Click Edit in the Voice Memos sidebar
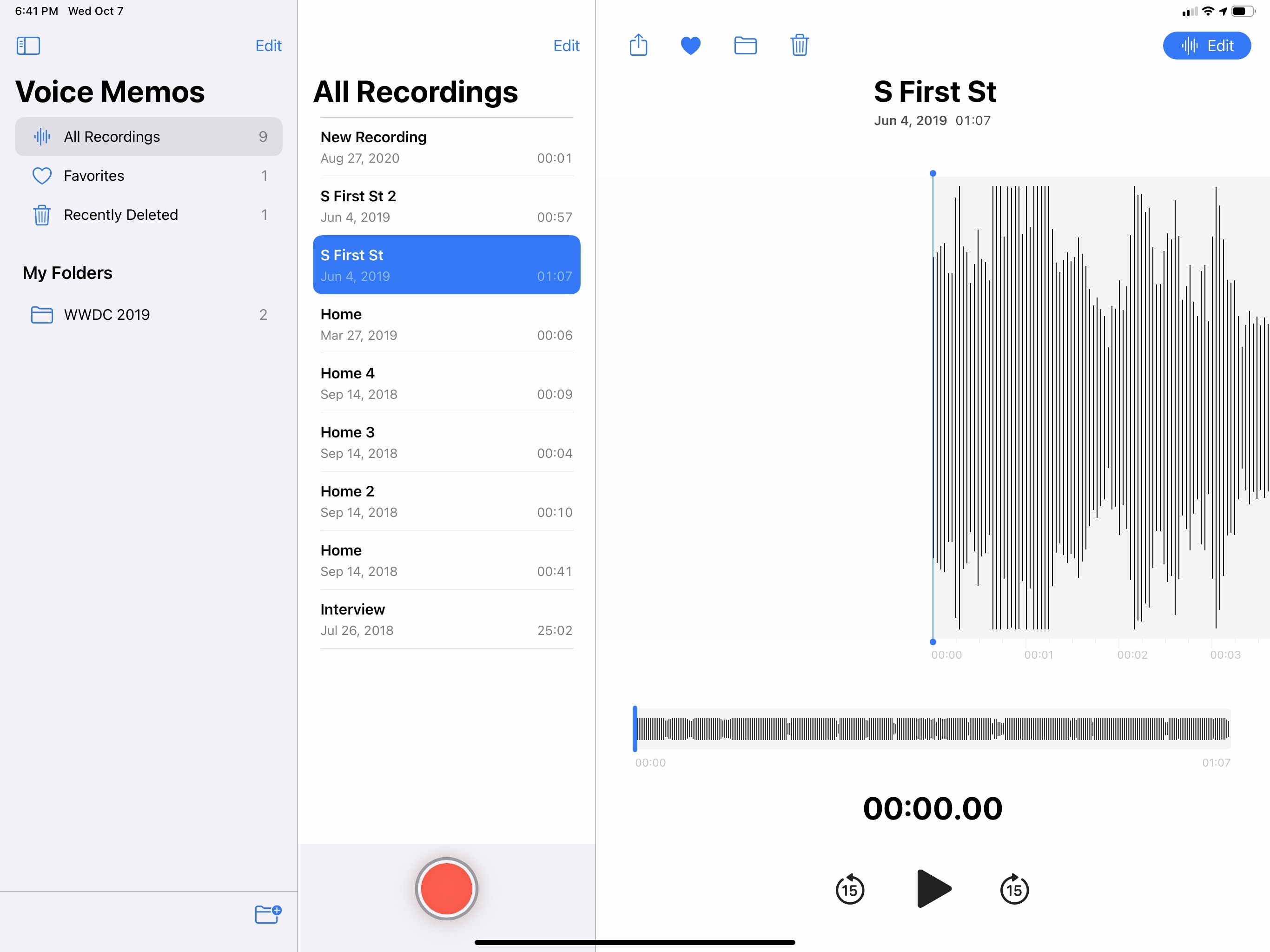The image size is (1270, 952). pos(268,46)
